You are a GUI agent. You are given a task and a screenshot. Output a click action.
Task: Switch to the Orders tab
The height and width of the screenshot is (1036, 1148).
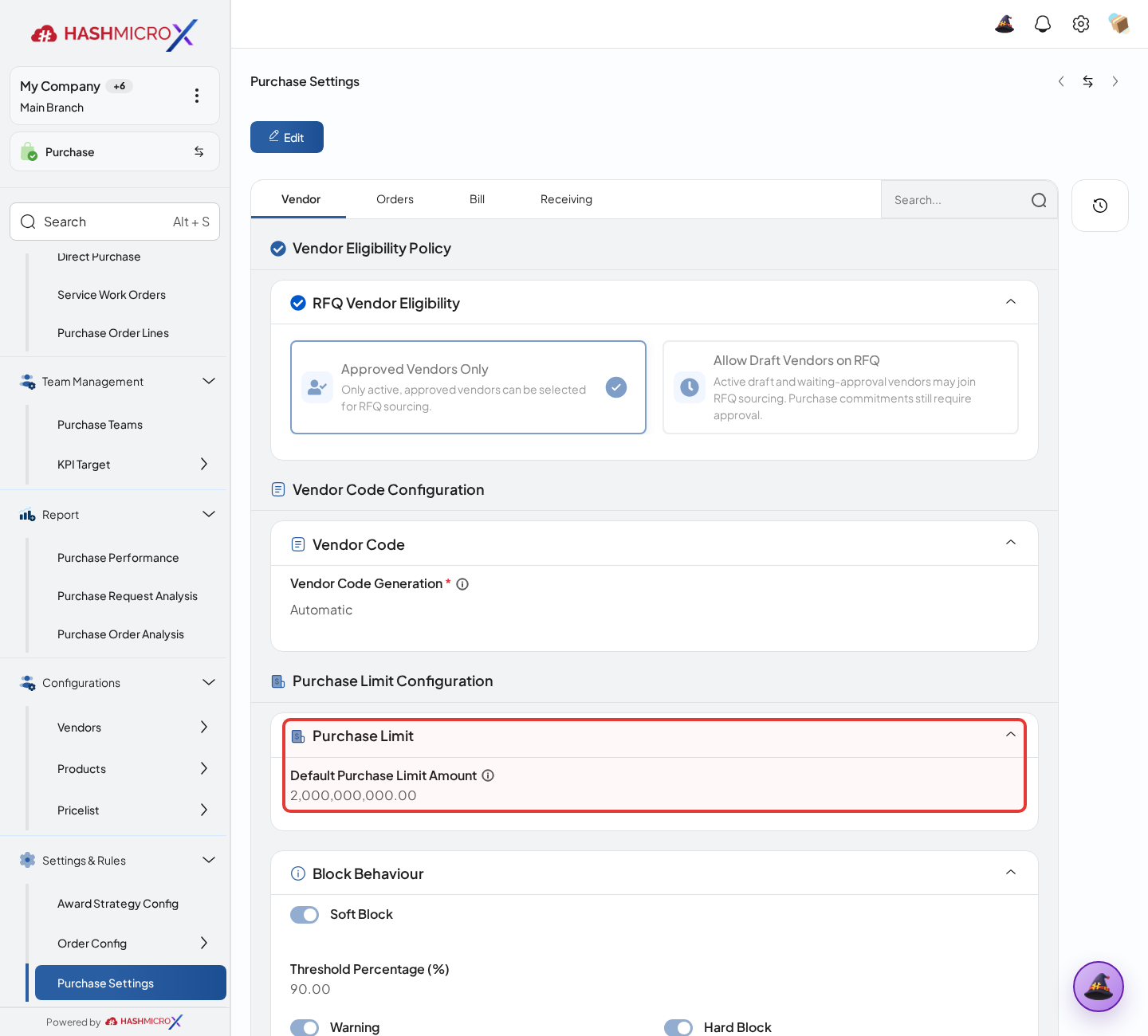point(395,199)
